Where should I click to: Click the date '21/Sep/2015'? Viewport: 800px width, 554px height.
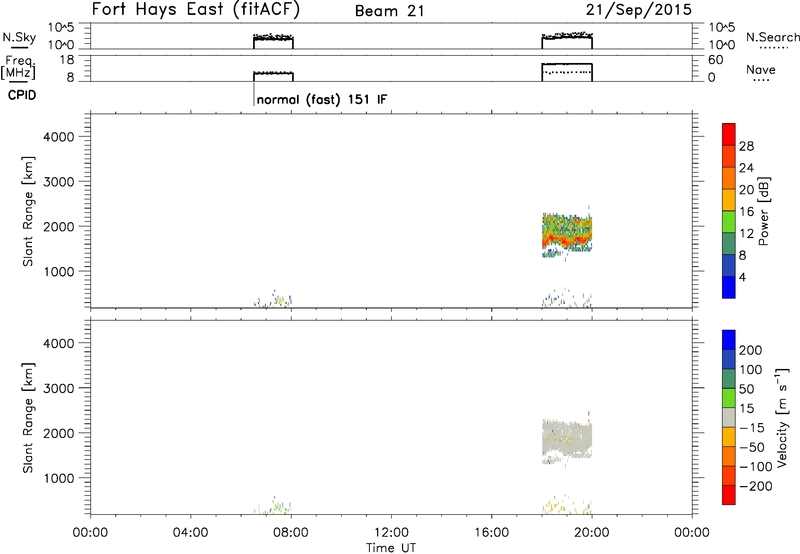coord(638,10)
